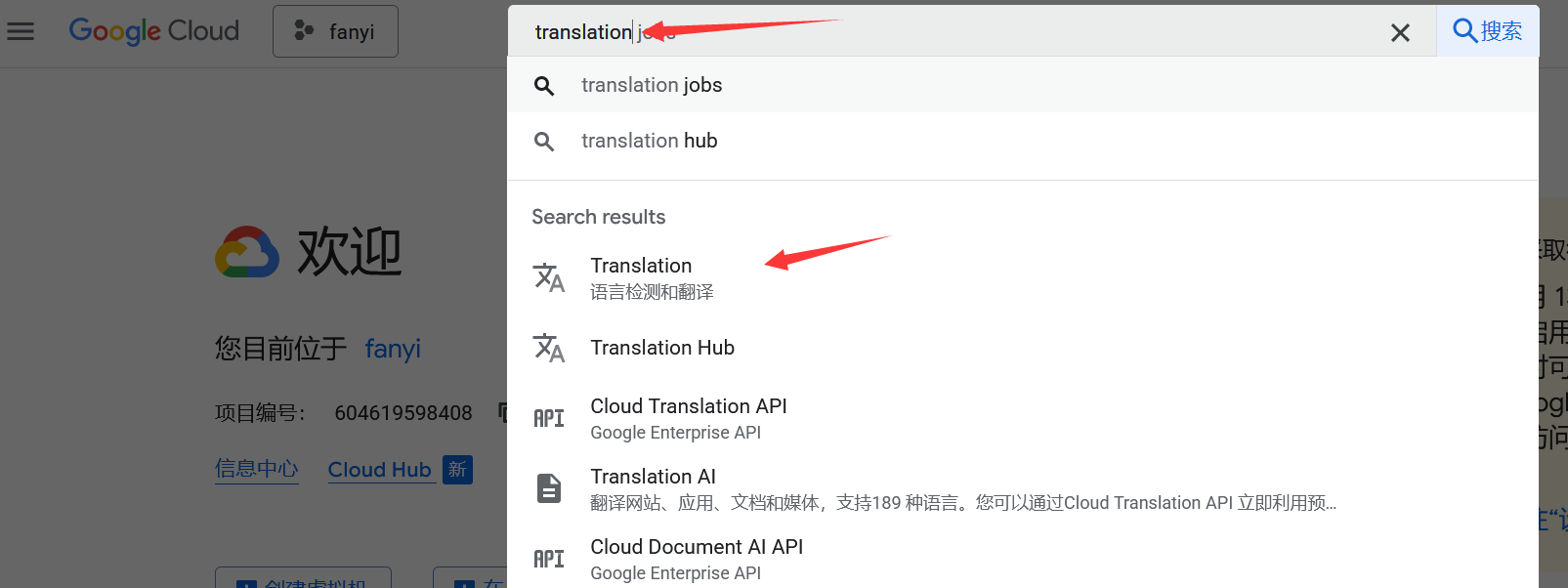Click the Google Cloud rainbow logo by 欢迎
The image size is (1568, 588).
pyautogui.click(x=247, y=252)
